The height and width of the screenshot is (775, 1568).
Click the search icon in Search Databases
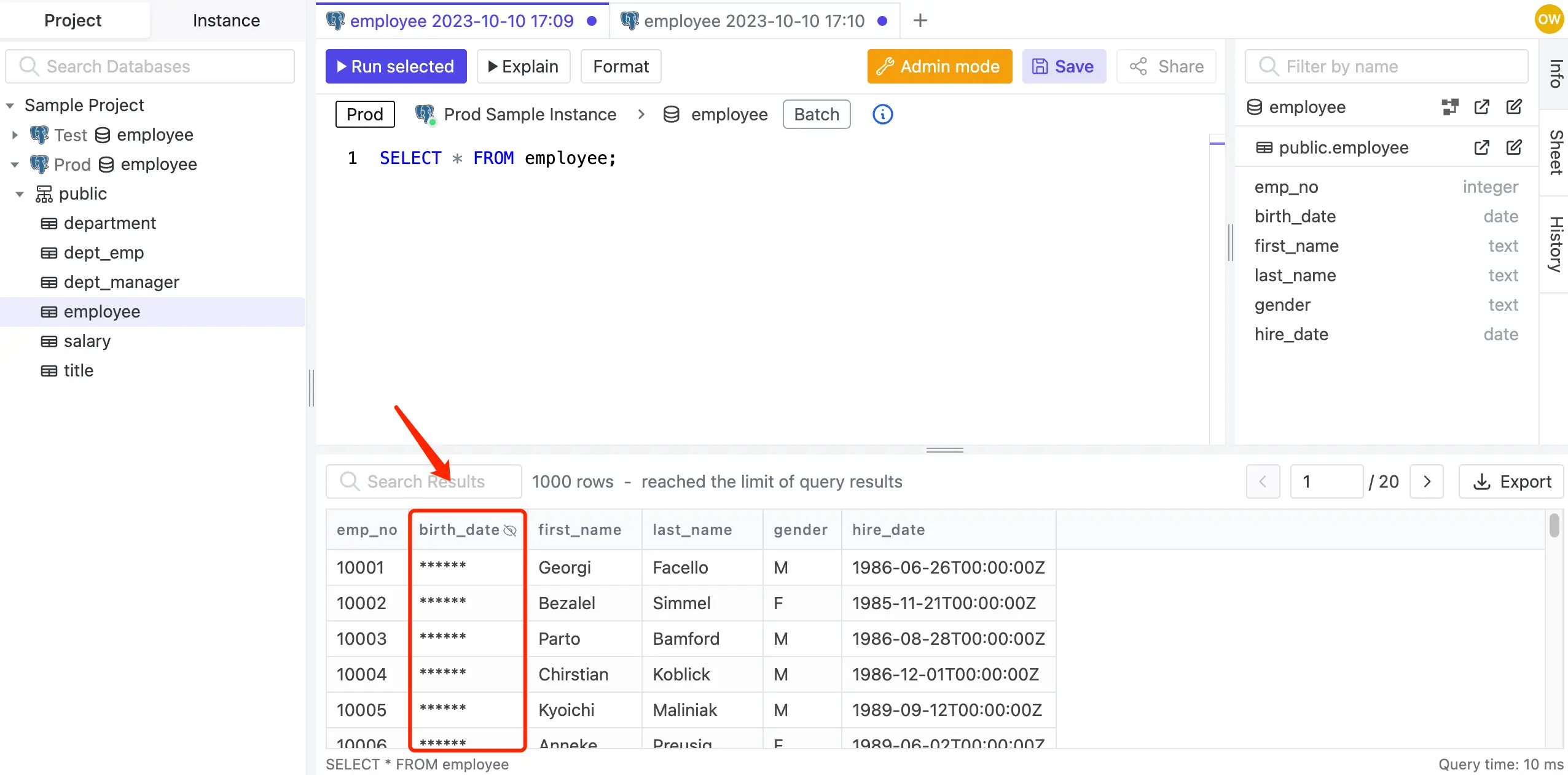28,66
